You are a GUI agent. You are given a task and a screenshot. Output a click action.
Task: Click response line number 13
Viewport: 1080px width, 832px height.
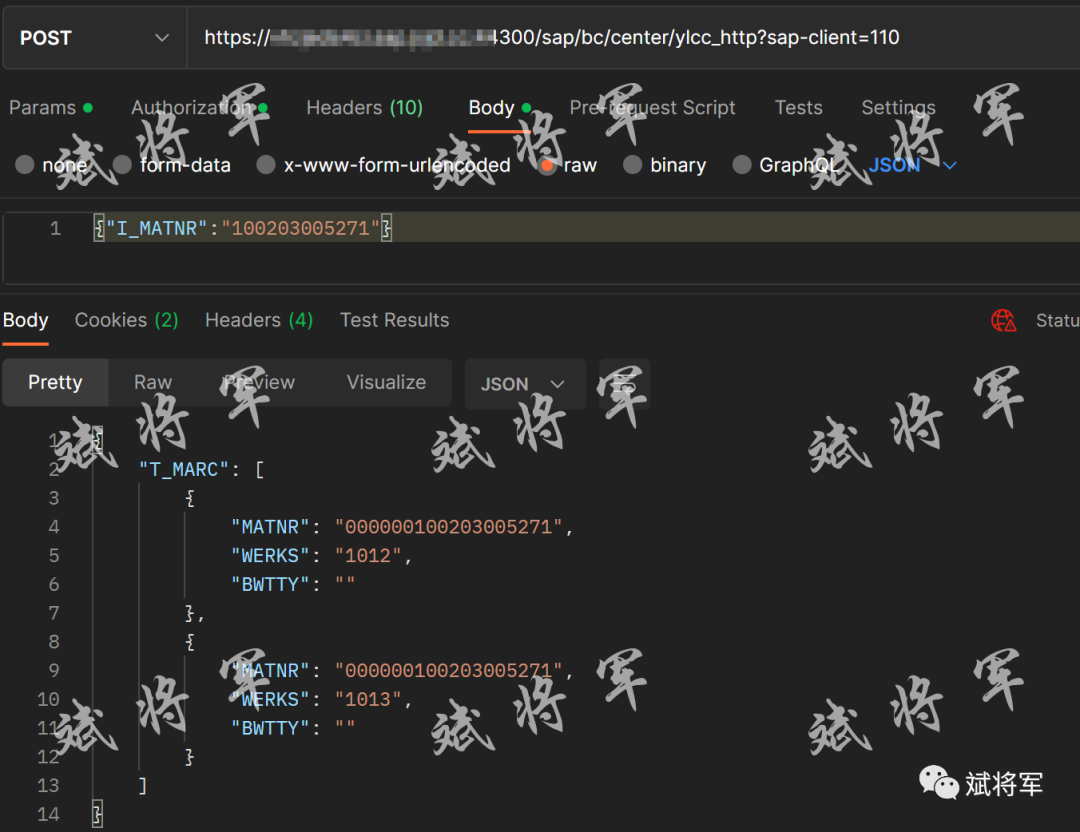pyautogui.click(x=48, y=786)
